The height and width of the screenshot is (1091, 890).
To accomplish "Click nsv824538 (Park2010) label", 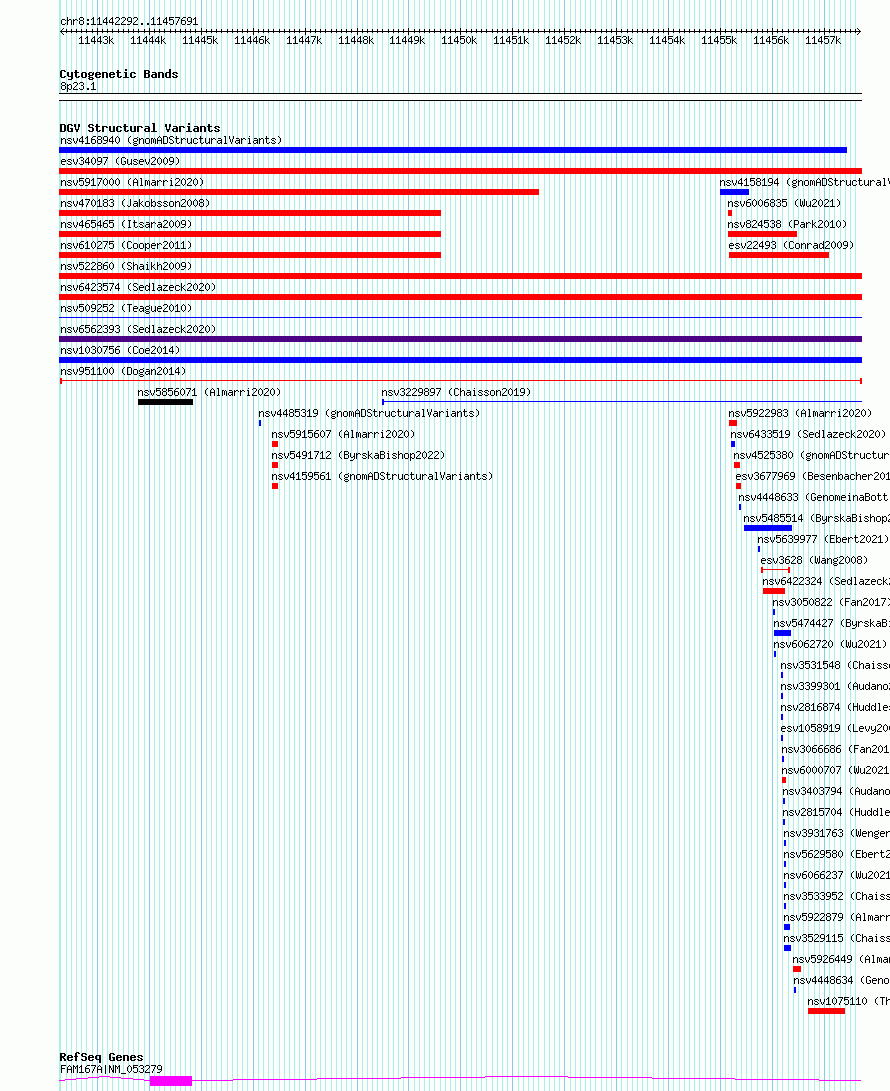I will point(787,224).
